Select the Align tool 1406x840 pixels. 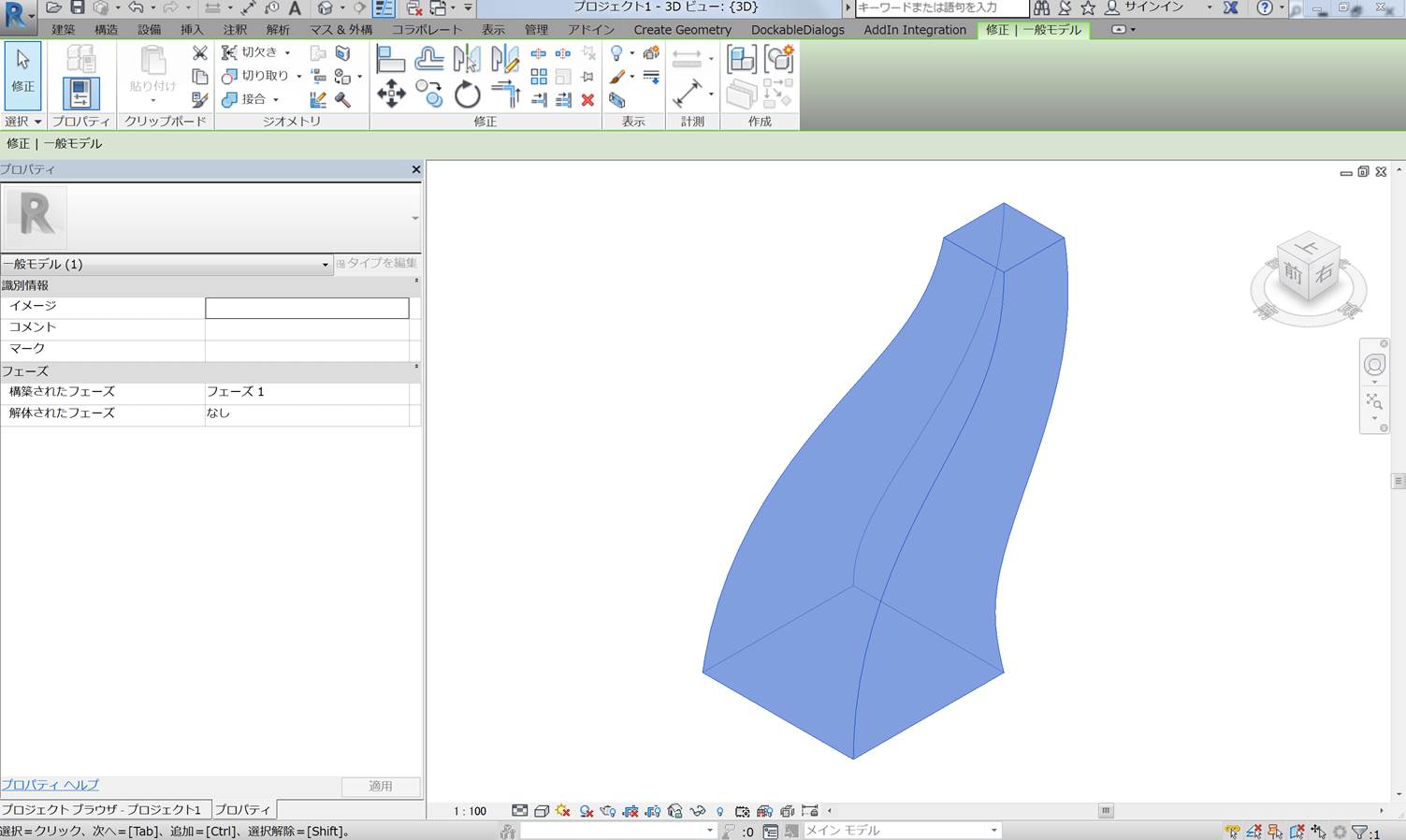(x=390, y=60)
